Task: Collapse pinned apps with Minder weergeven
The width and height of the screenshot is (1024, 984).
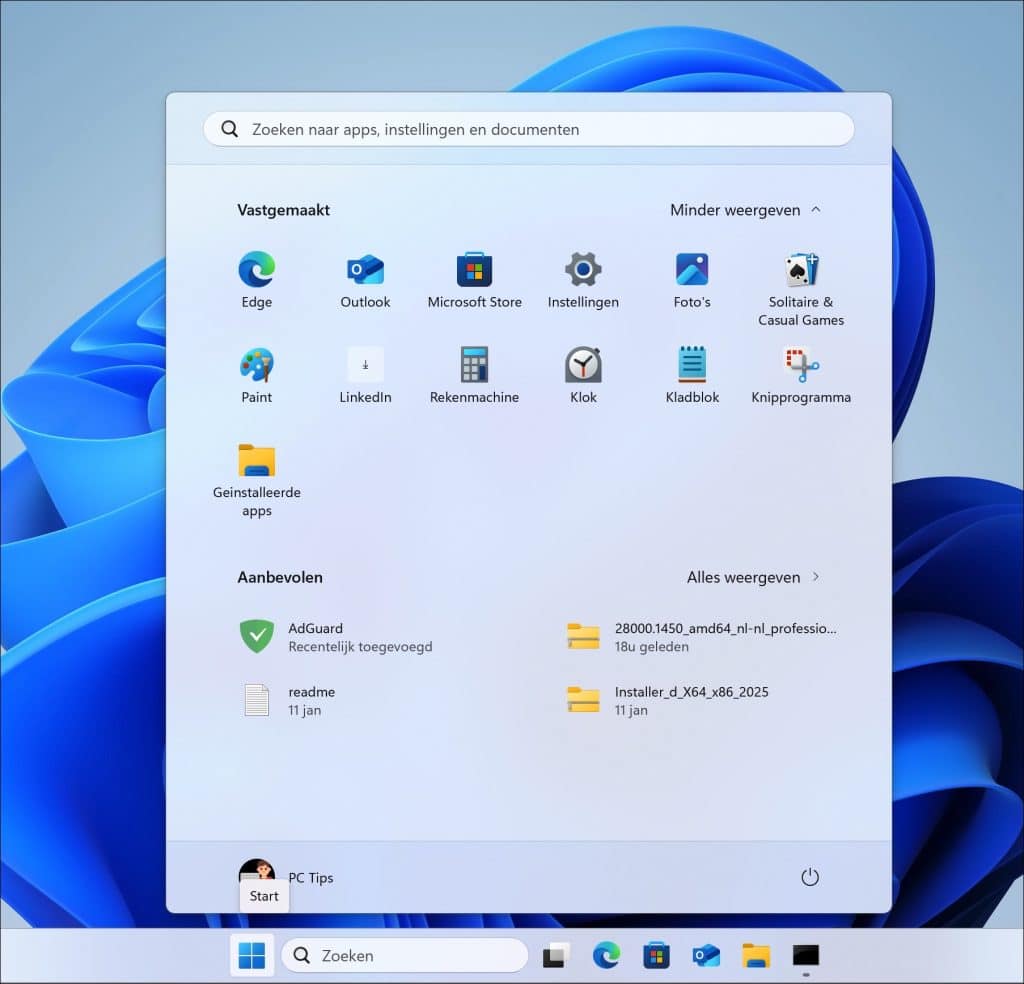Action: [745, 210]
